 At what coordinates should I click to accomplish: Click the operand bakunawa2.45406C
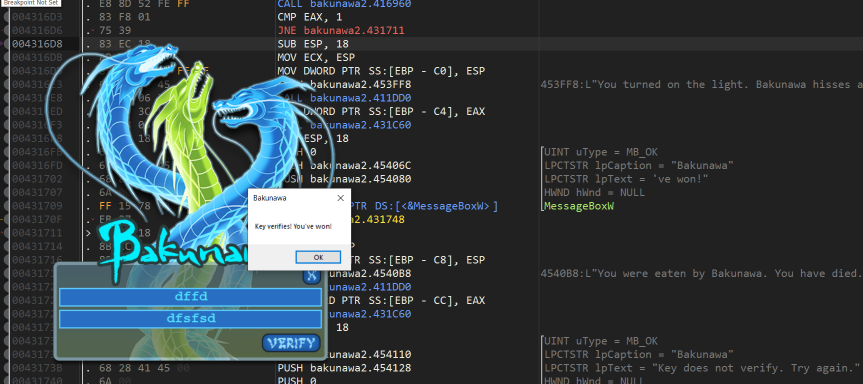pyautogui.click(x=361, y=166)
